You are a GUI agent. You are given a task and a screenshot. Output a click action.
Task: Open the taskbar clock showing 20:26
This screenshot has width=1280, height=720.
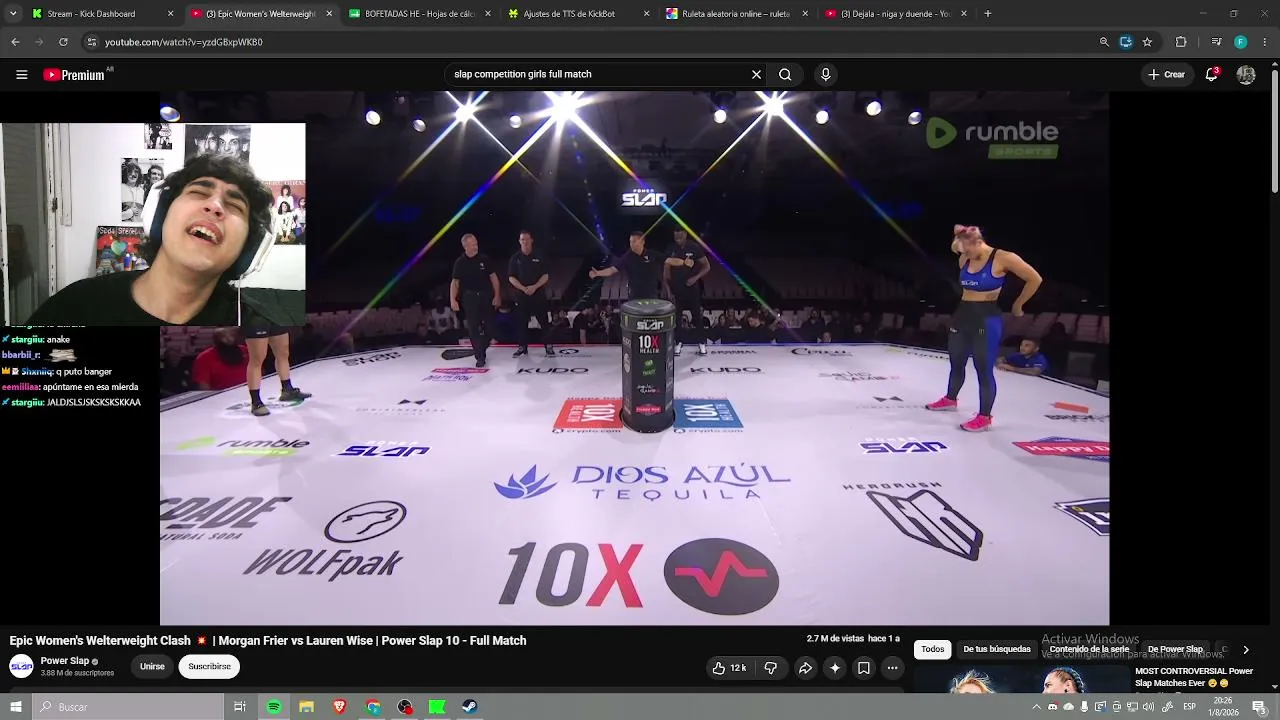1222,707
